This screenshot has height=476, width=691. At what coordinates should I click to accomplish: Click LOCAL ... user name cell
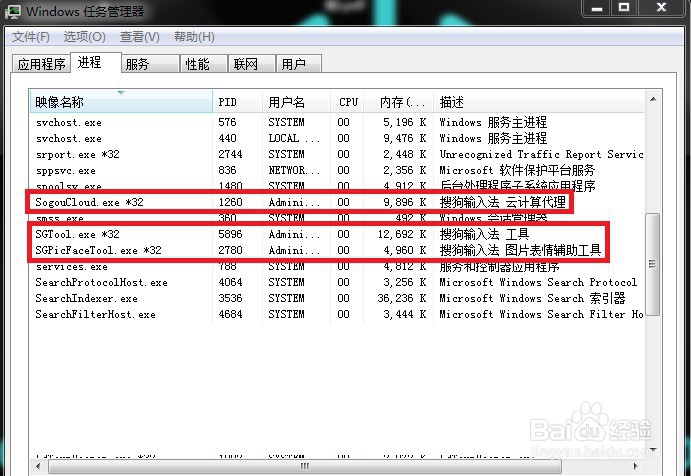294,138
